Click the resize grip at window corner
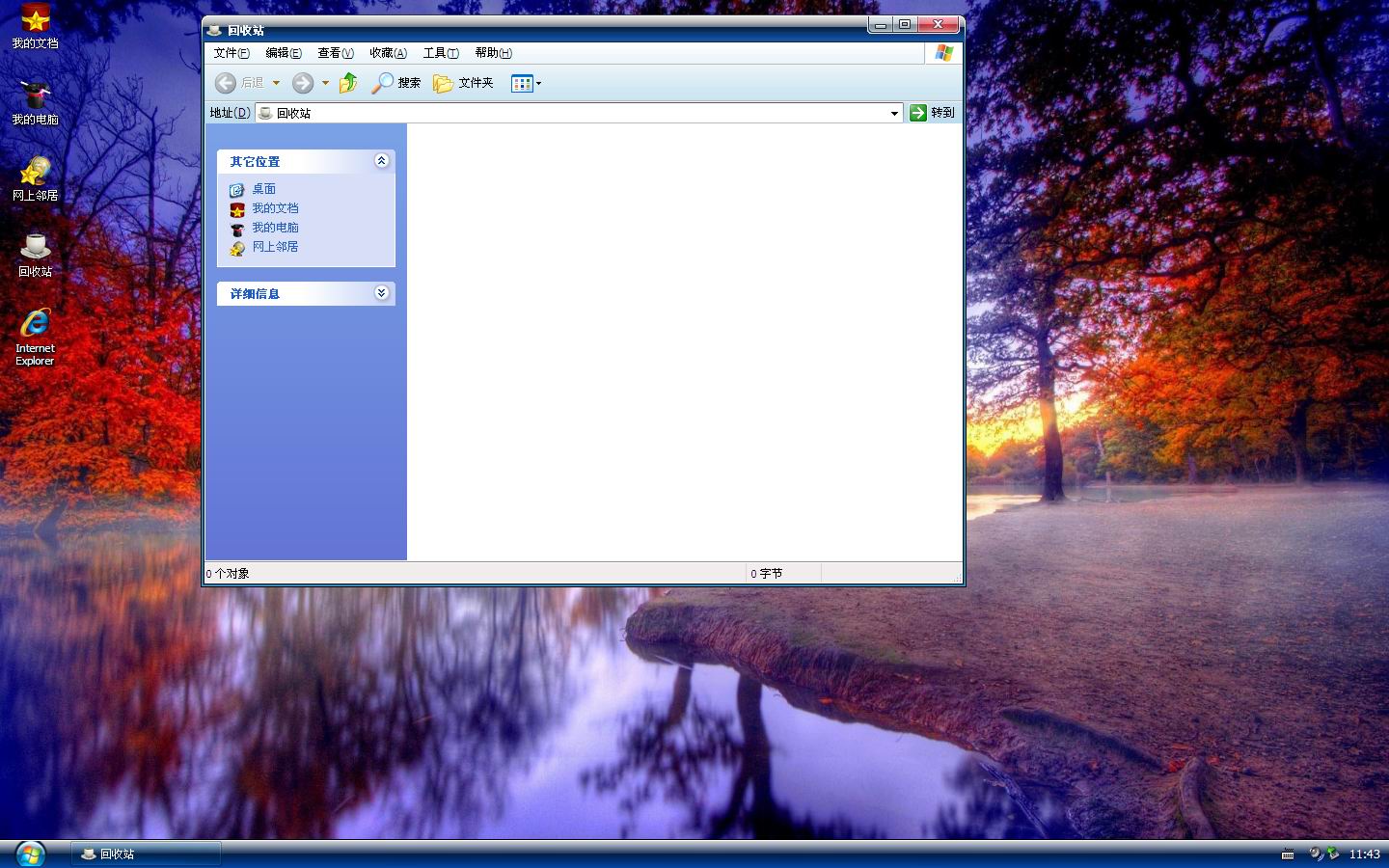 pos(956,577)
